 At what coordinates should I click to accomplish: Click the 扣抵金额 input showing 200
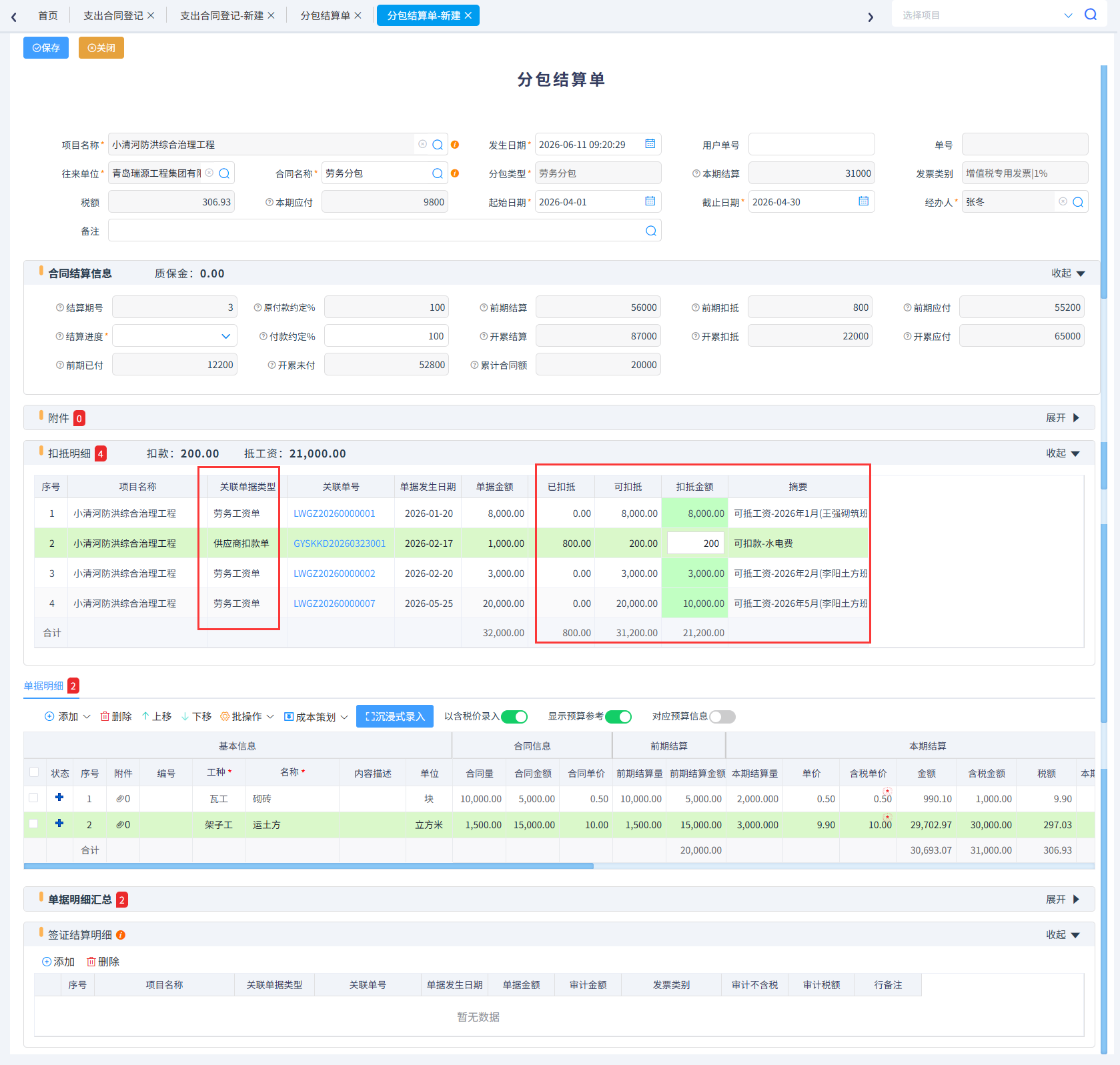pyautogui.click(x=696, y=544)
